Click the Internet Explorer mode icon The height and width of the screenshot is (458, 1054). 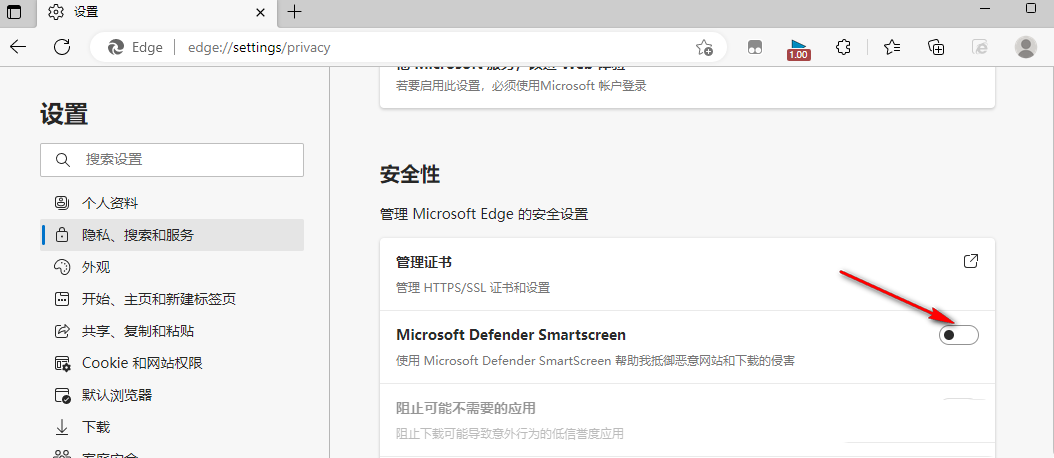980,47
